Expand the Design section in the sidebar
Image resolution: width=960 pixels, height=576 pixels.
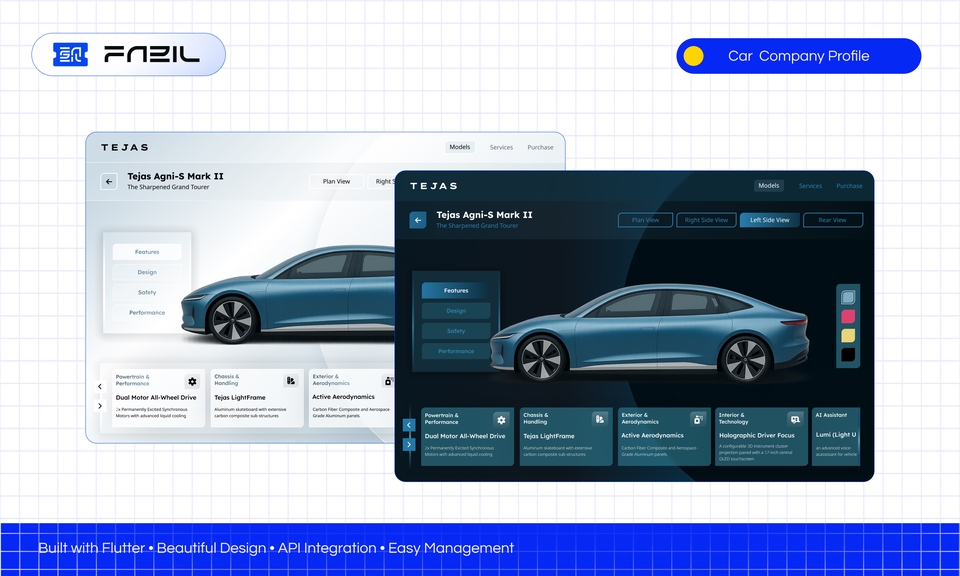455,310
